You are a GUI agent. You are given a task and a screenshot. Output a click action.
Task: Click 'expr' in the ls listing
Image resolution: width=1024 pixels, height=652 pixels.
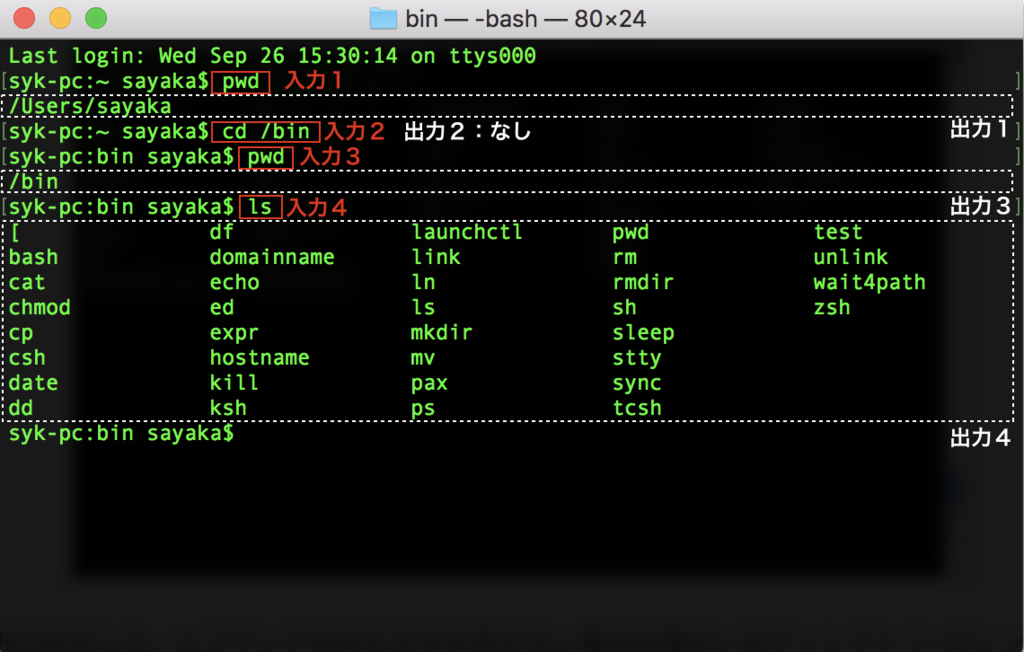click(234, 333)
